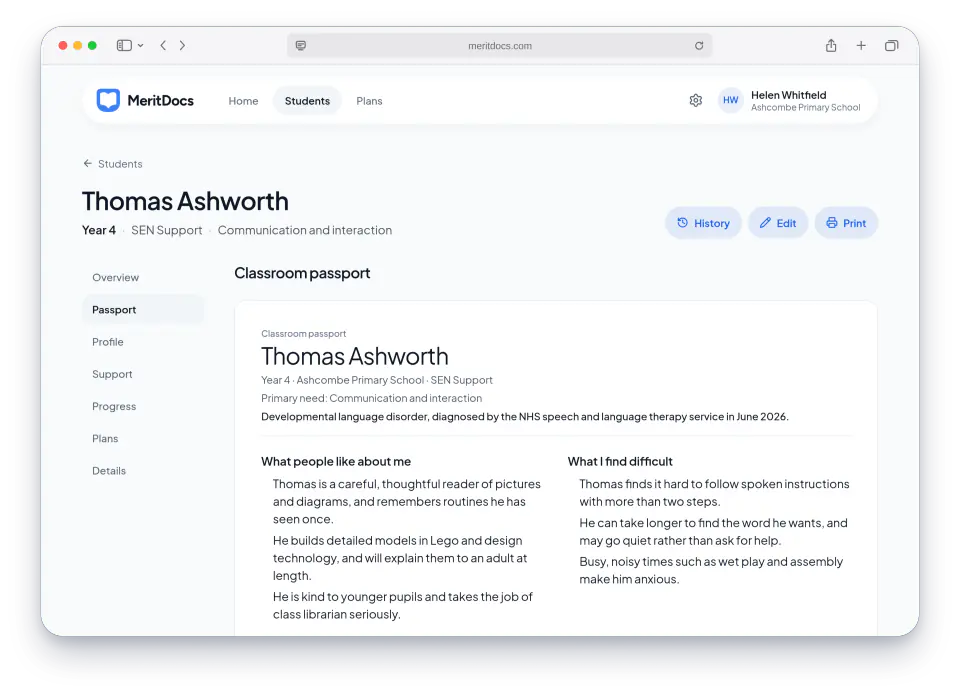Toggle the browser sidebar icon
This screenshot has height=691, width=960.
pyautogui.click(x=124, y=45)
